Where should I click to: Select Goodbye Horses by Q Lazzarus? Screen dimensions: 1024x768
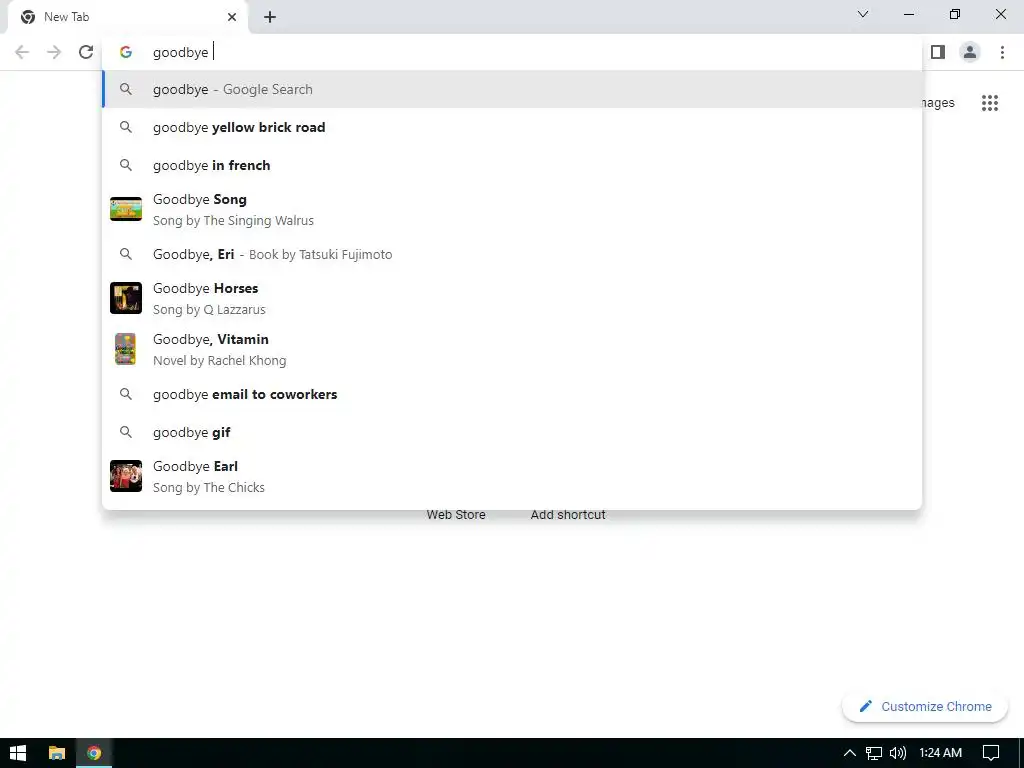coord(512,298)
